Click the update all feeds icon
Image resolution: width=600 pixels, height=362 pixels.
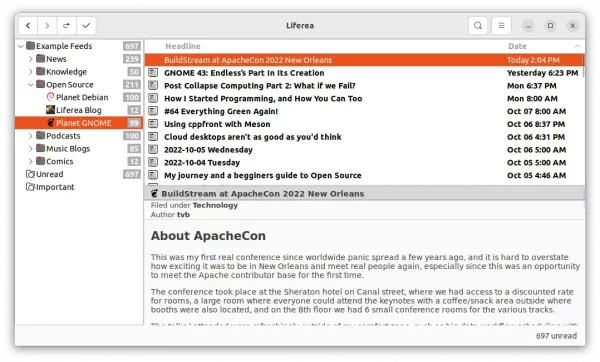pyautogui.click(x=67, y=26)
